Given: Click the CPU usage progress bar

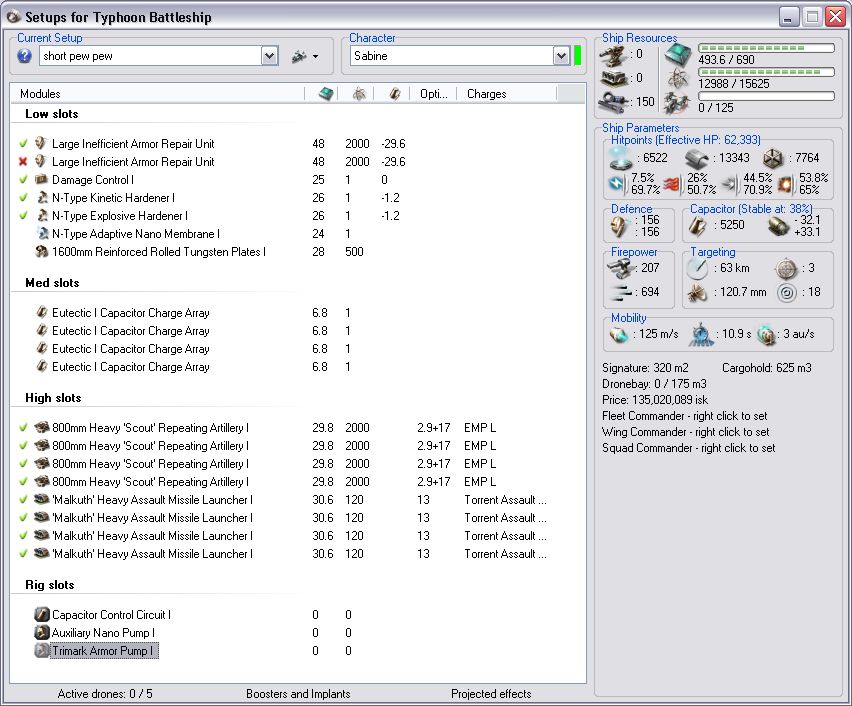Looking at the screenshot, I should [x=766, y=48].
